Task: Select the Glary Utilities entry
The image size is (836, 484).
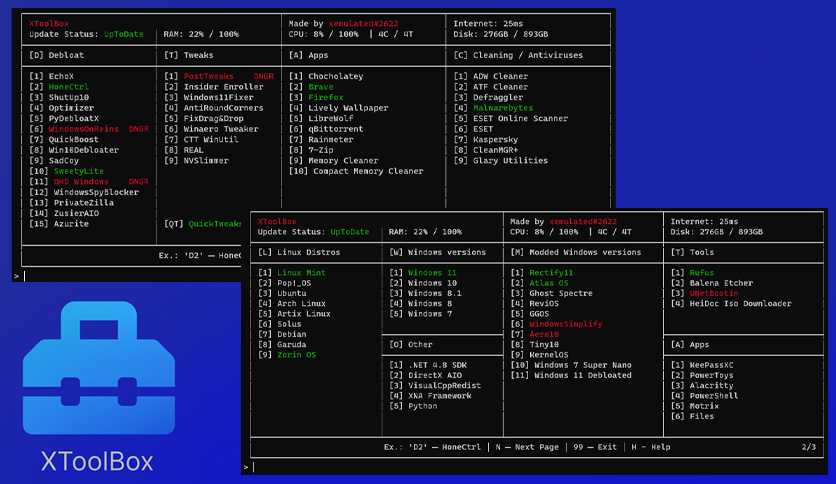Action: pos(501,160)
